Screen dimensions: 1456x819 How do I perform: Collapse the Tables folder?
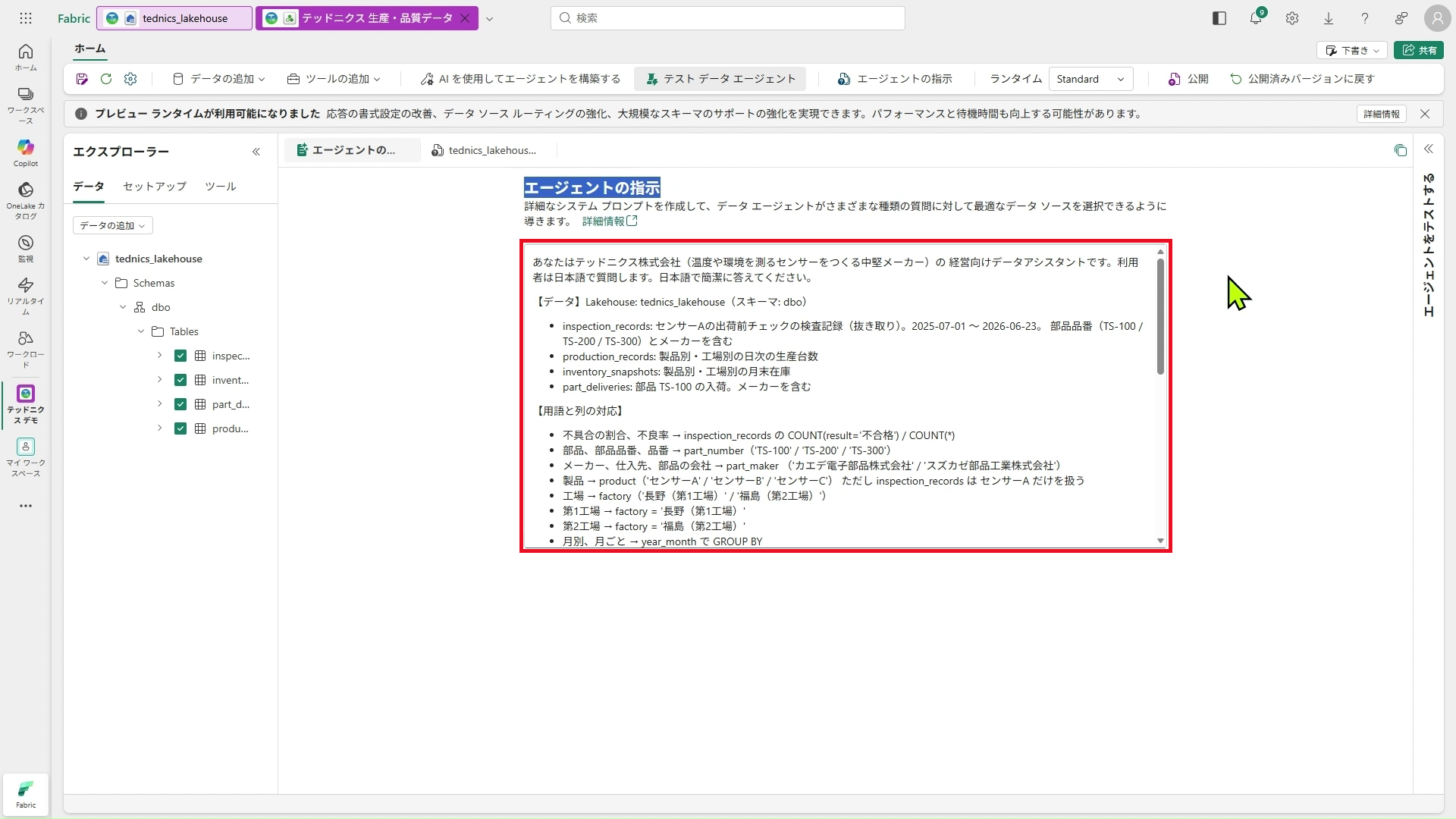coord(141,331)
